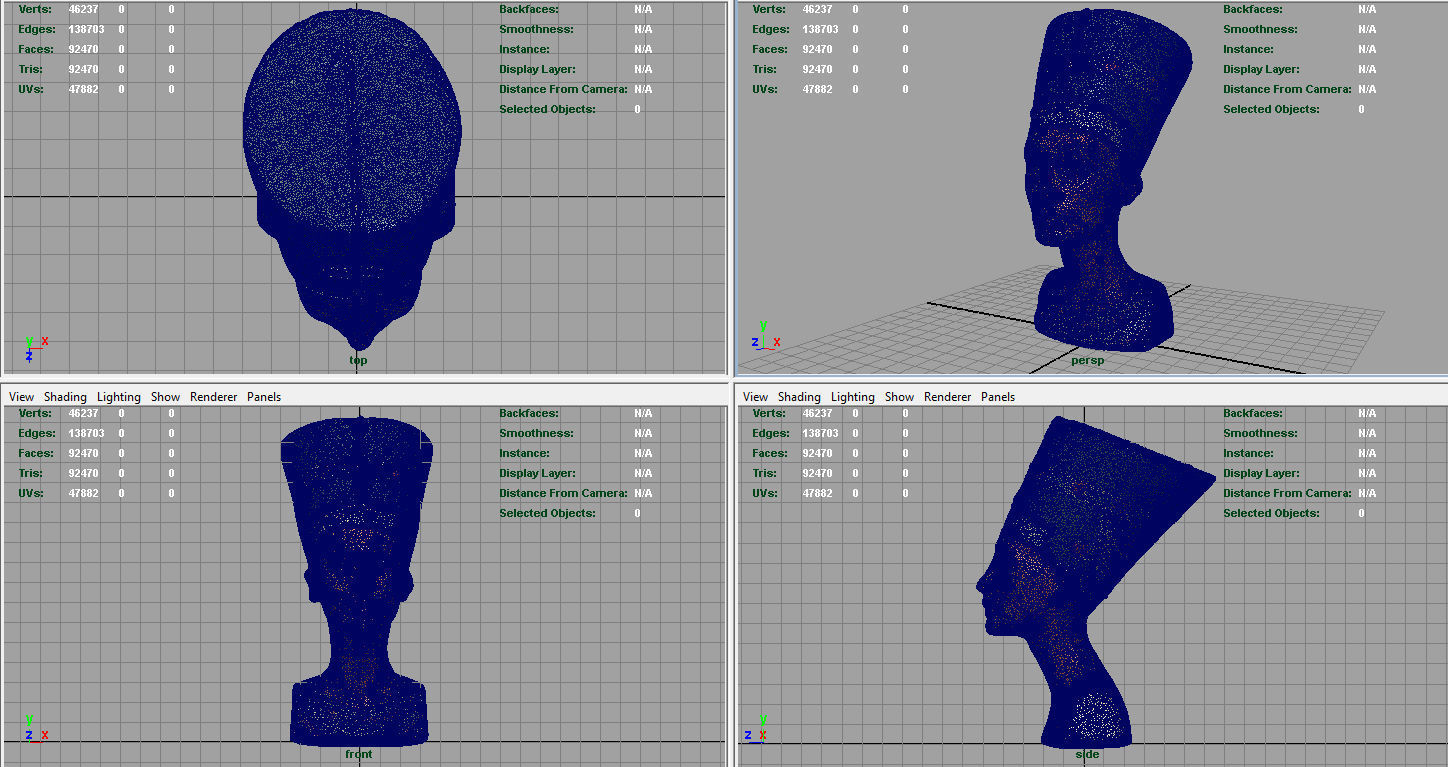Click the XYZ axis gizmo in the persp view
The image size is (1448, 767).
point(765,336)
